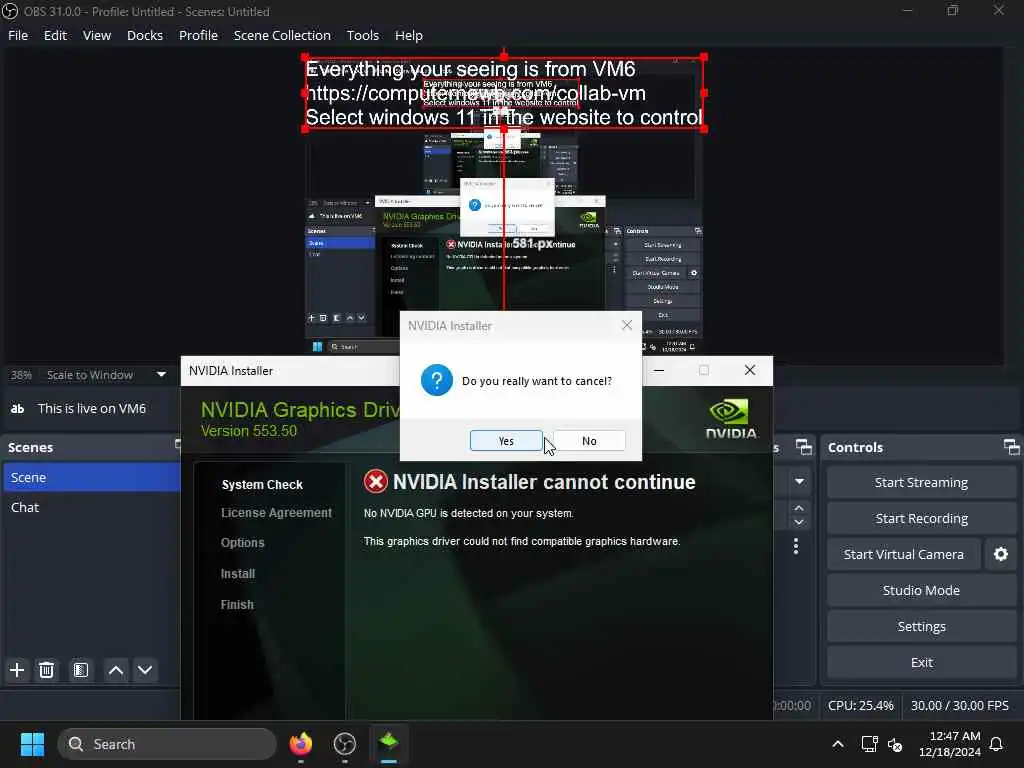Minimize the NVIDIA Installer window
1024x768 pixels.
(659, 370)
